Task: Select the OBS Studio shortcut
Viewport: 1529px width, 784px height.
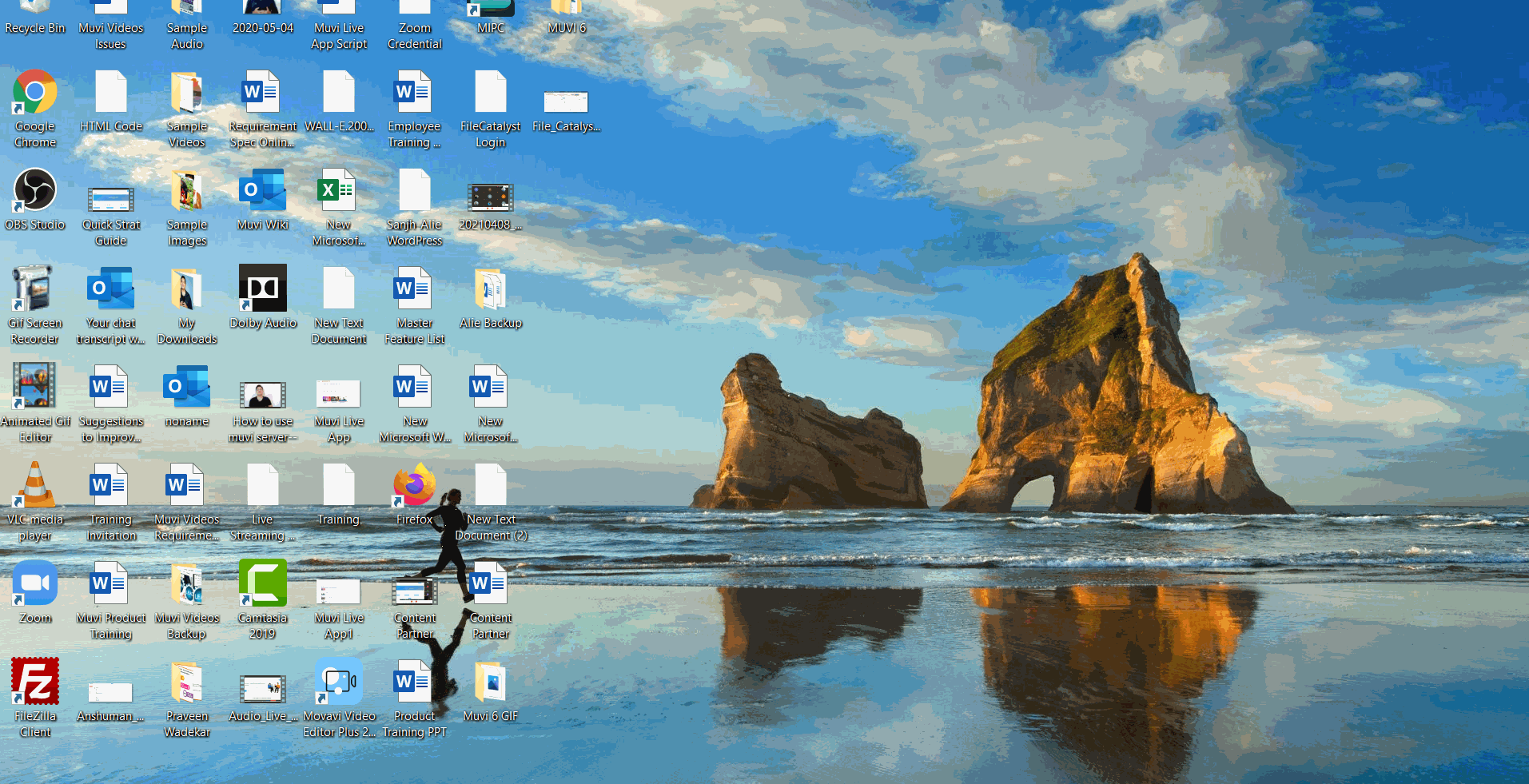Action: (35, 199)
